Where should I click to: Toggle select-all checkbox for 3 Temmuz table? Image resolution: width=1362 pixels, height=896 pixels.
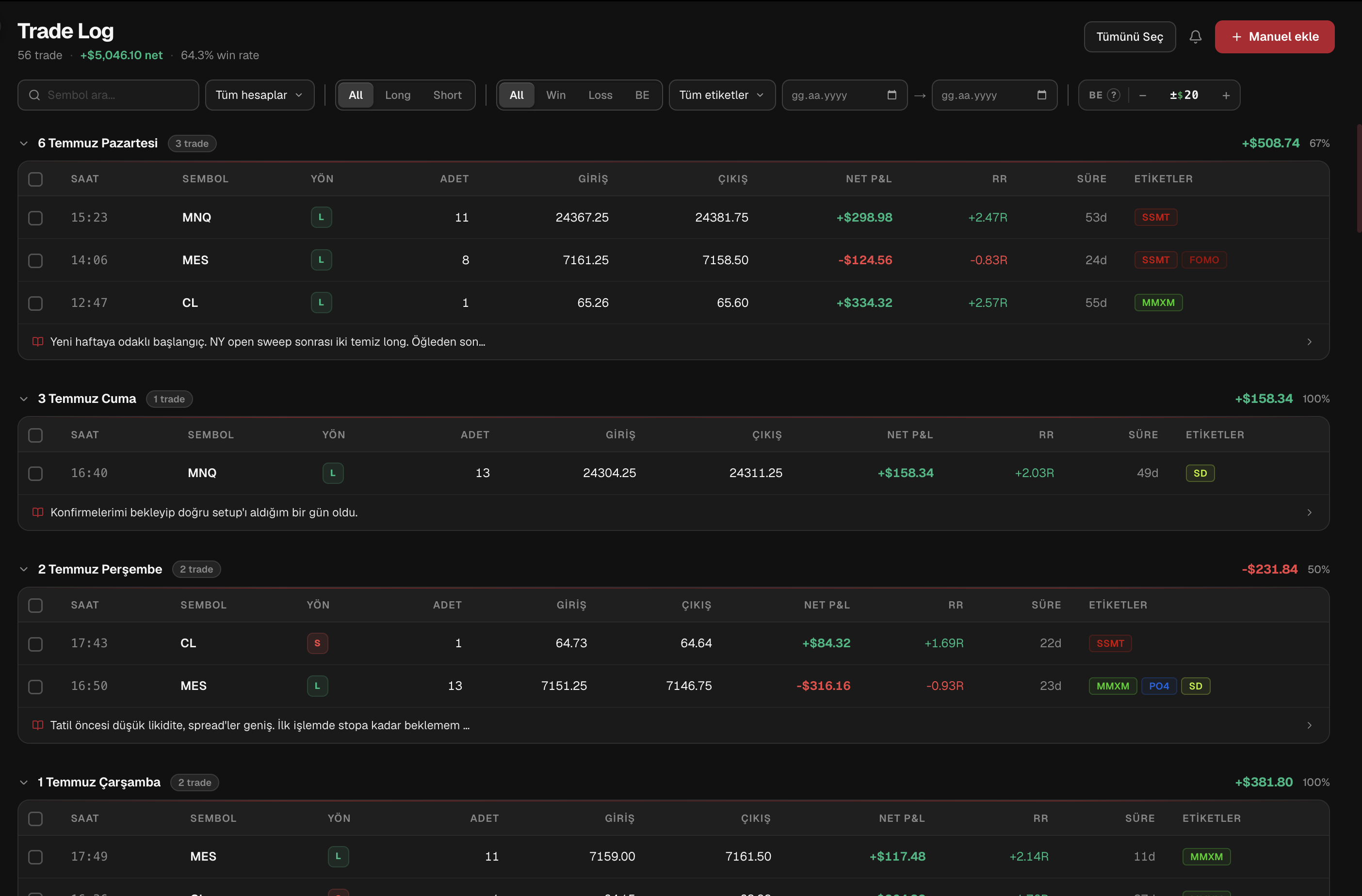coord(35,435)
